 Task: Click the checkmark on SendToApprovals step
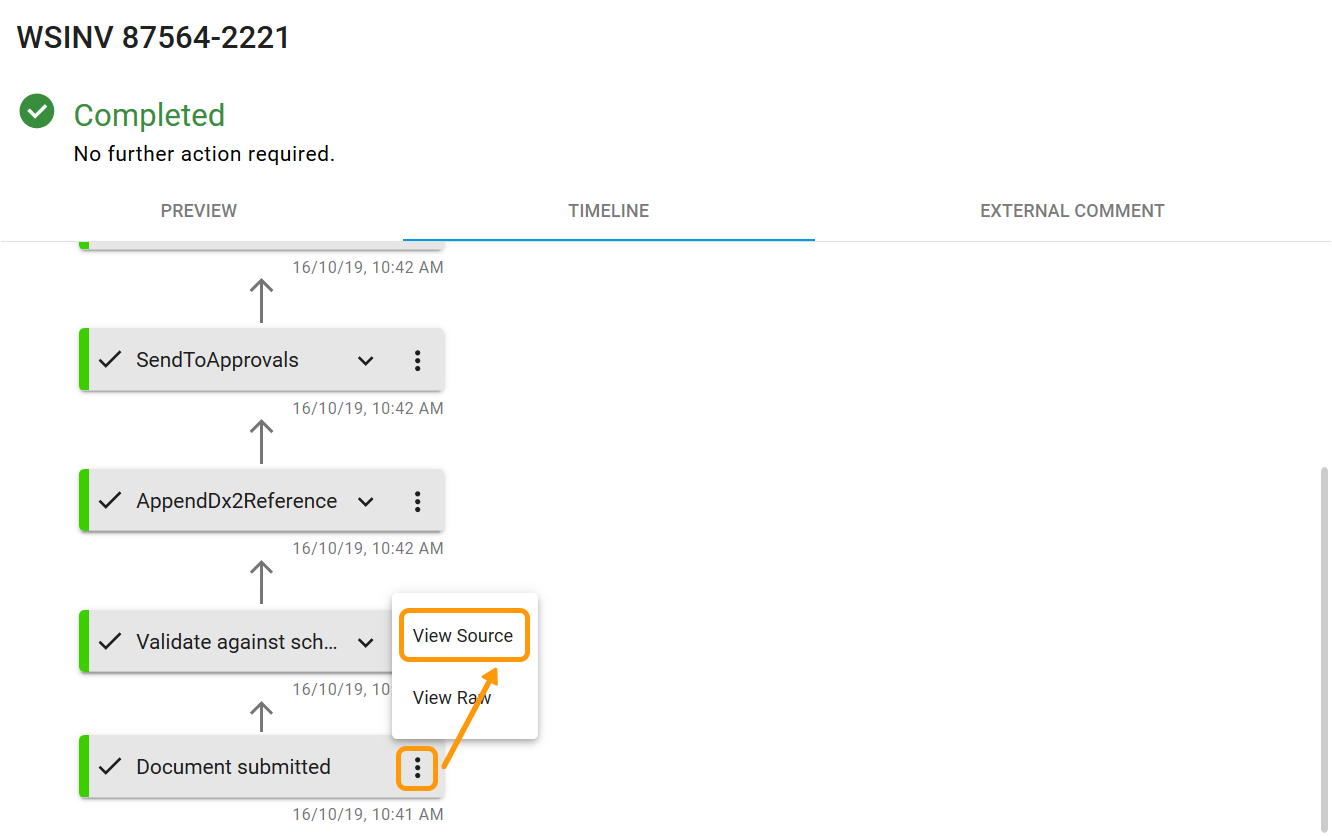pos(110,360)
